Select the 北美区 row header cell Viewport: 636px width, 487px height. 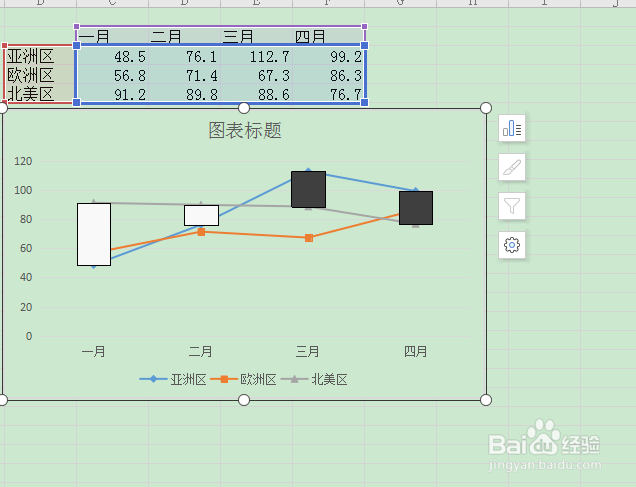click(40, 94)
